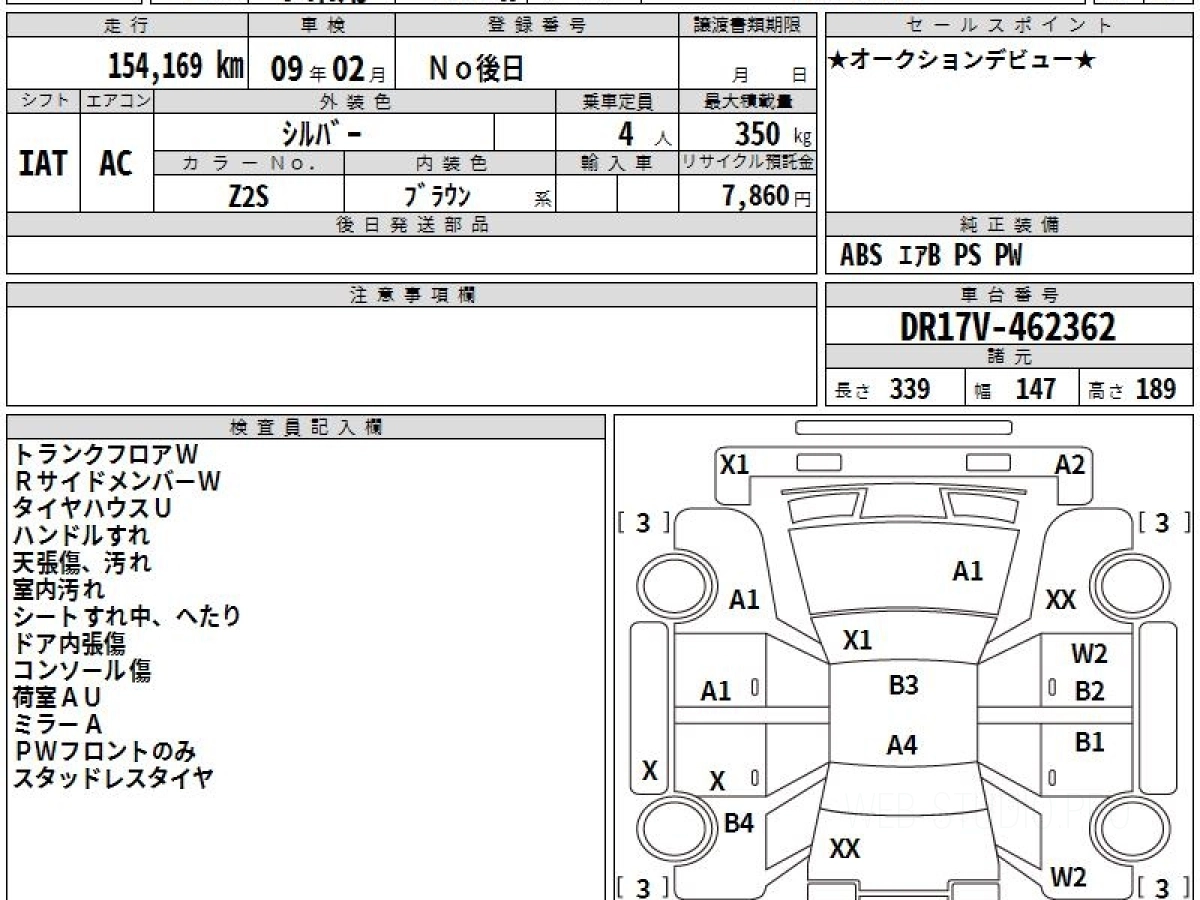
Task: Select the A4 damage mark on diagram
Action: (x=902, y=745)
